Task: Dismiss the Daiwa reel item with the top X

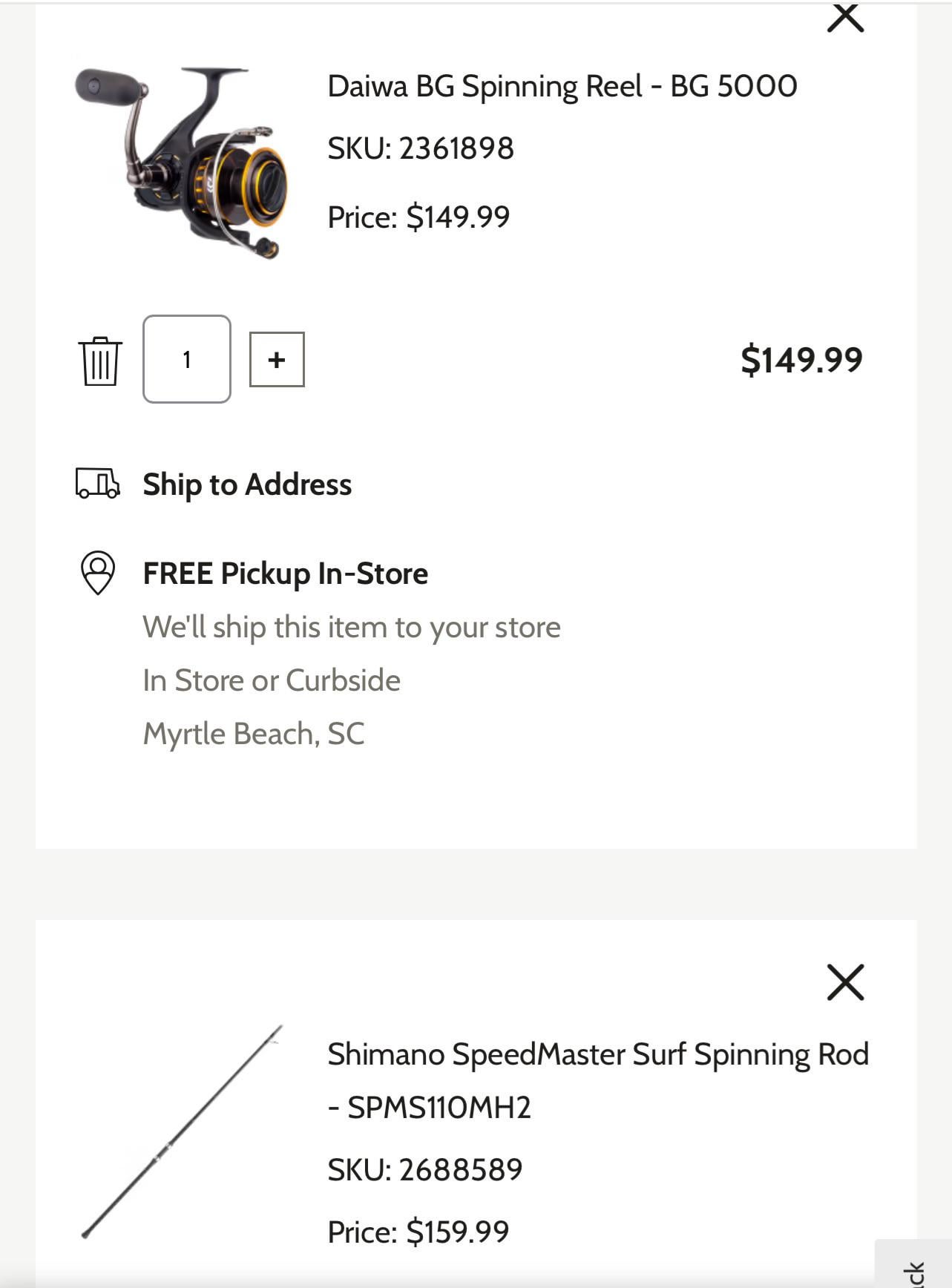Action: click(845, 18)
